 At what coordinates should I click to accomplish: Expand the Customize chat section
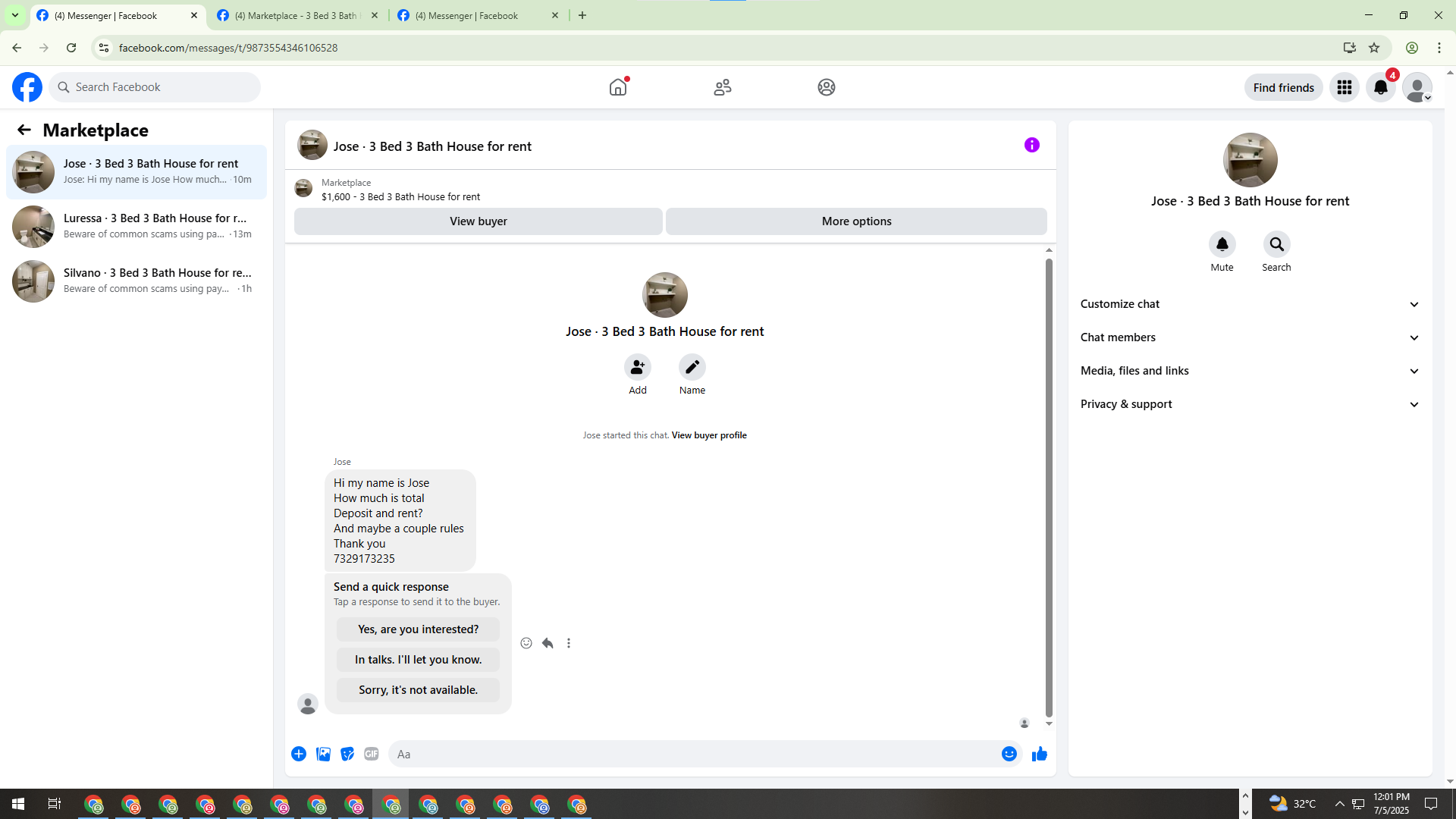tap(1249, 304)
